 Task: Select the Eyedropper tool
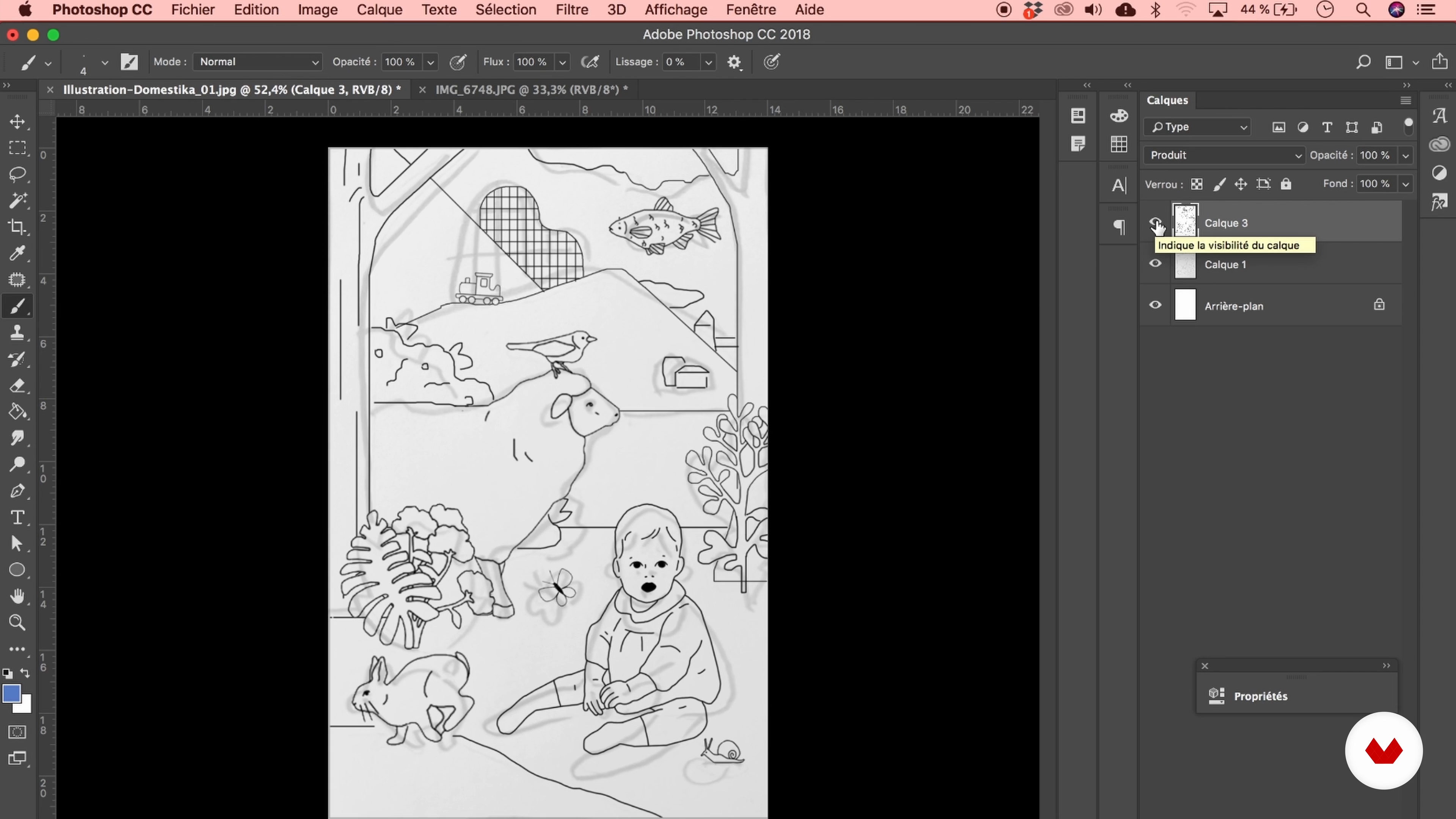[17, 253]
